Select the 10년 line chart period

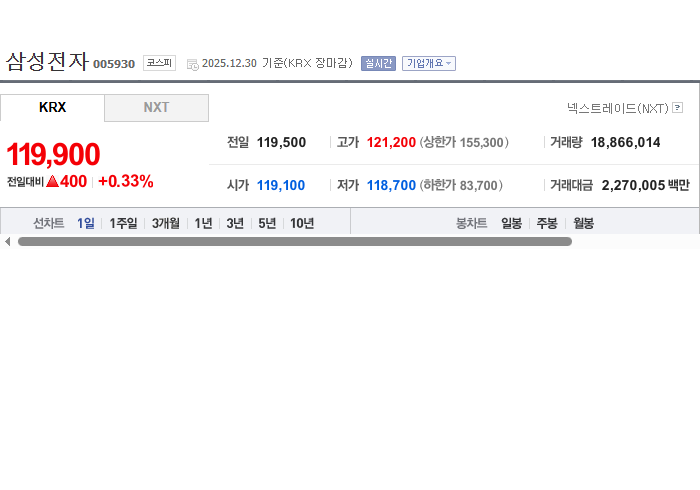point(302,223)
